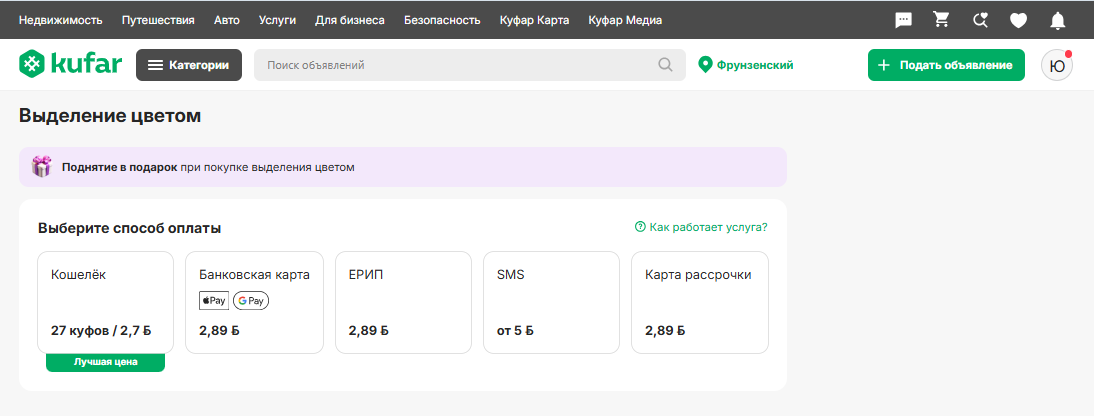Click the Google Pay badge
The width and height of the screenshot is (1094, 416).
pos(251,301)
